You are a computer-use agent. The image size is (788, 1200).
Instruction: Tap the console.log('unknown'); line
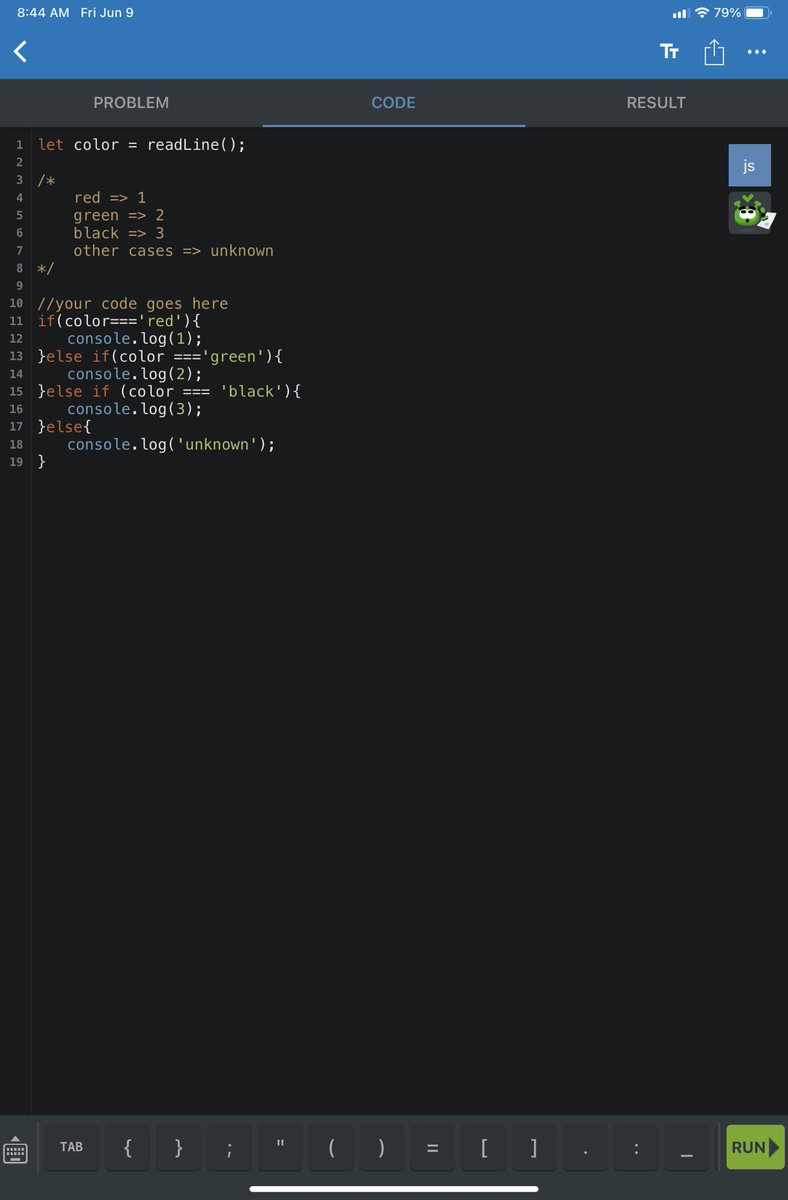[171, 444]
